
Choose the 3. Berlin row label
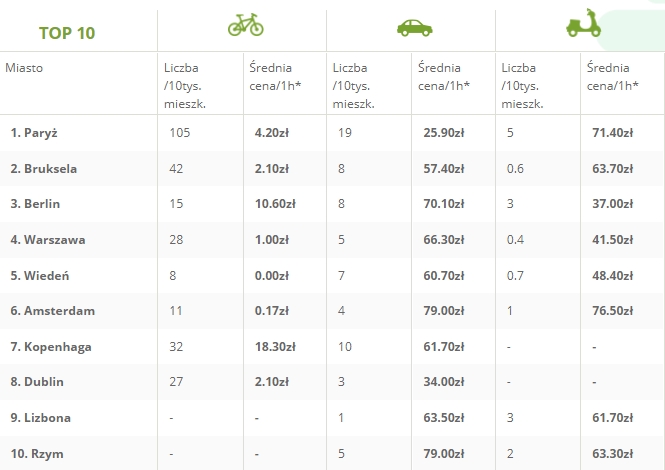click(35, 204)
